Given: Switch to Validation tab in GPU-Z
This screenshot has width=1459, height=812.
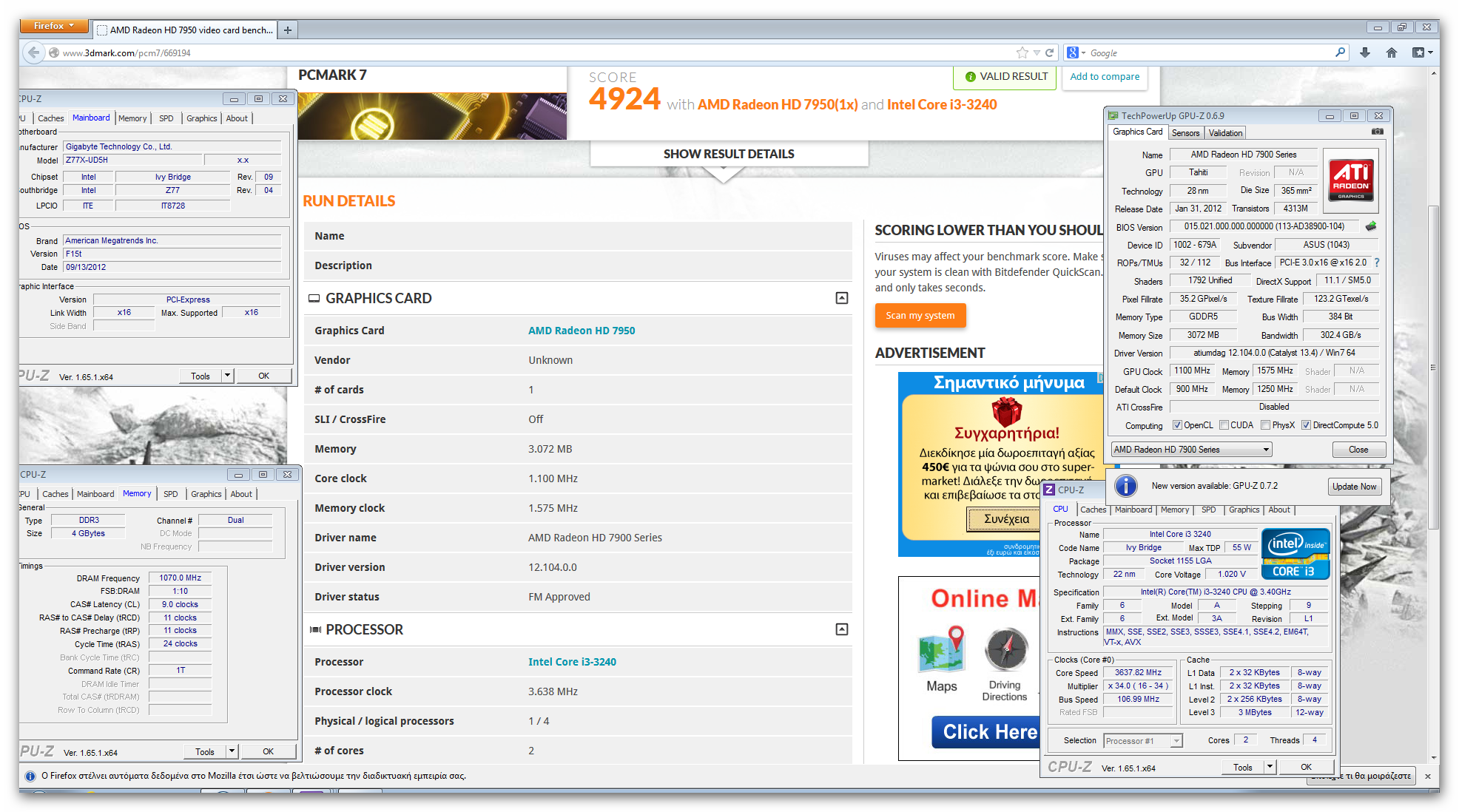Looking at the screenshot, I should click(x=1226, y=133).
